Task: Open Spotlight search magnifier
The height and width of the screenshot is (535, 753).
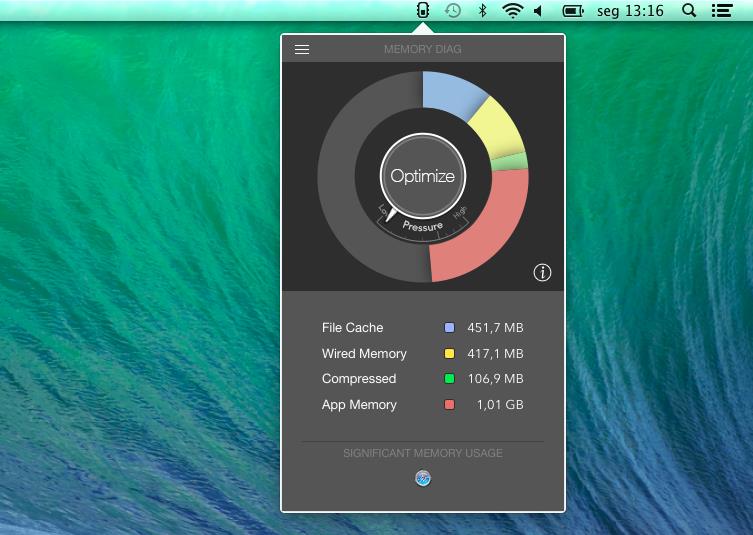Action: tap(689, 11)
